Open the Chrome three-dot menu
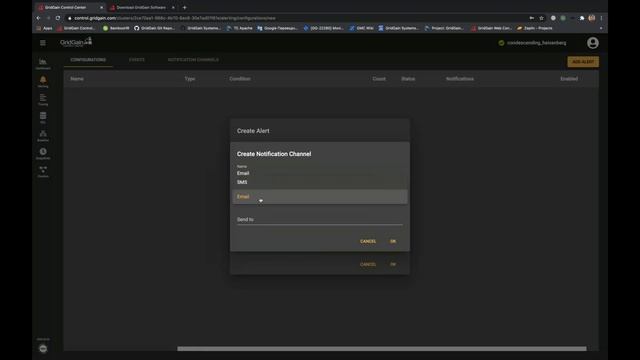The width and height of the screenshot is (640, 360). (601, 18)
